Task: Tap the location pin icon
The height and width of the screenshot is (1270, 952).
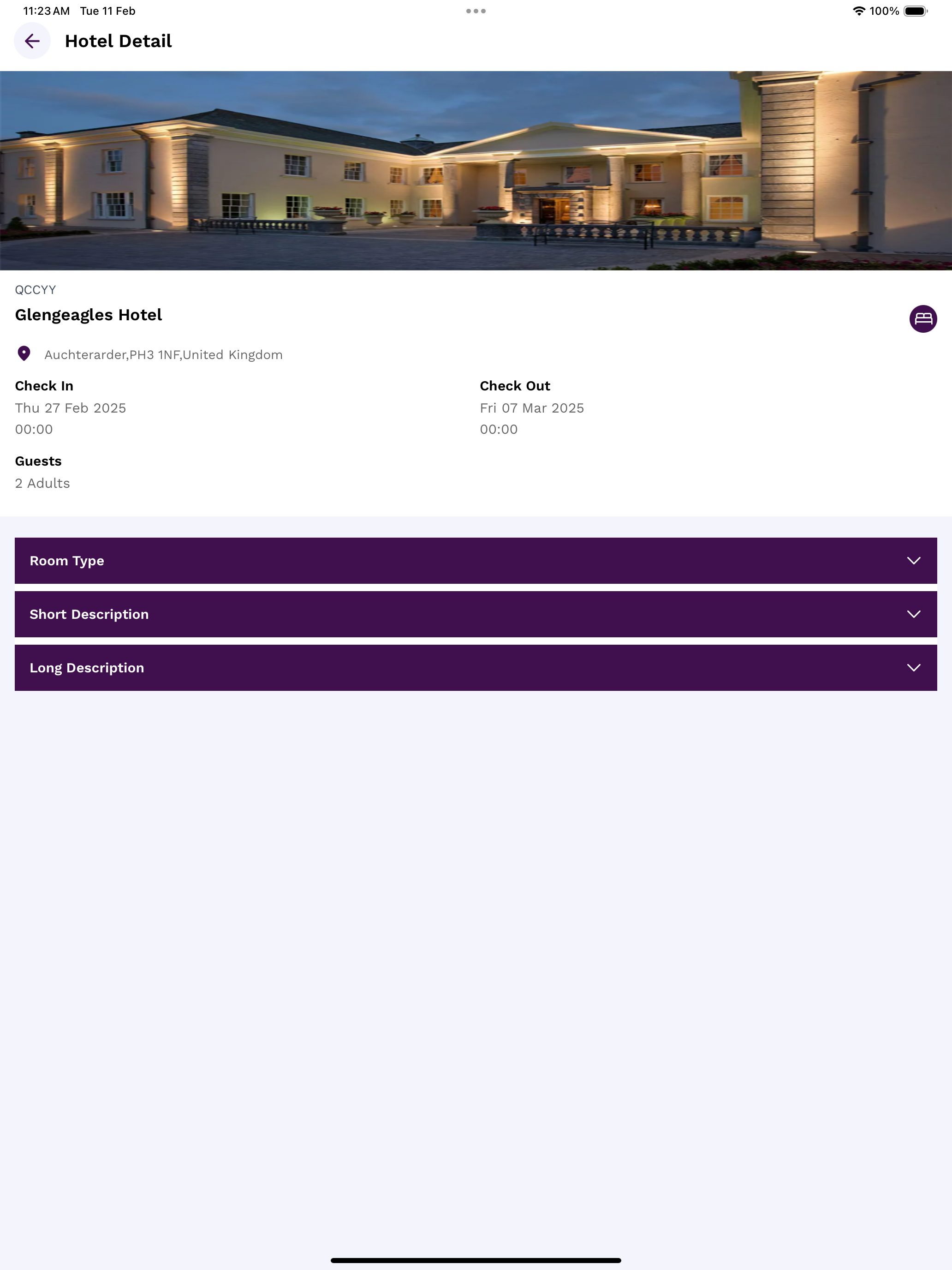Action: 24,353
